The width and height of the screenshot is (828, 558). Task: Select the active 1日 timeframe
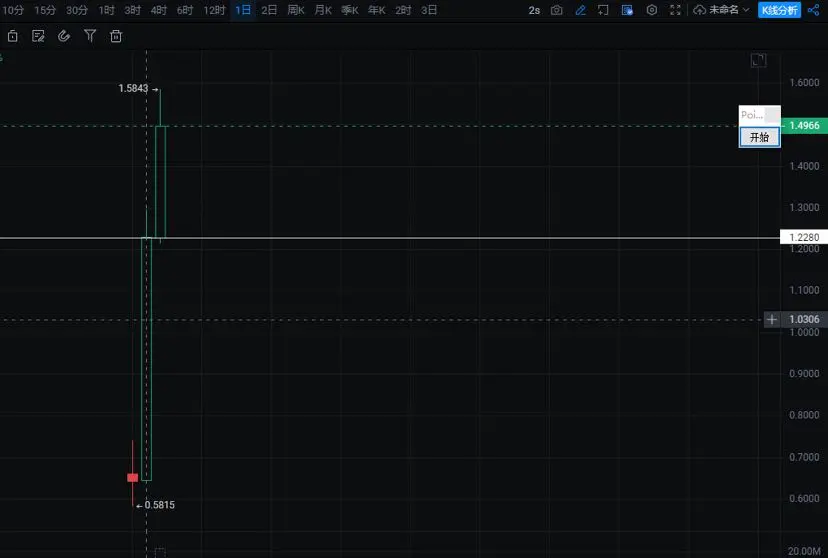coord(243,10)
